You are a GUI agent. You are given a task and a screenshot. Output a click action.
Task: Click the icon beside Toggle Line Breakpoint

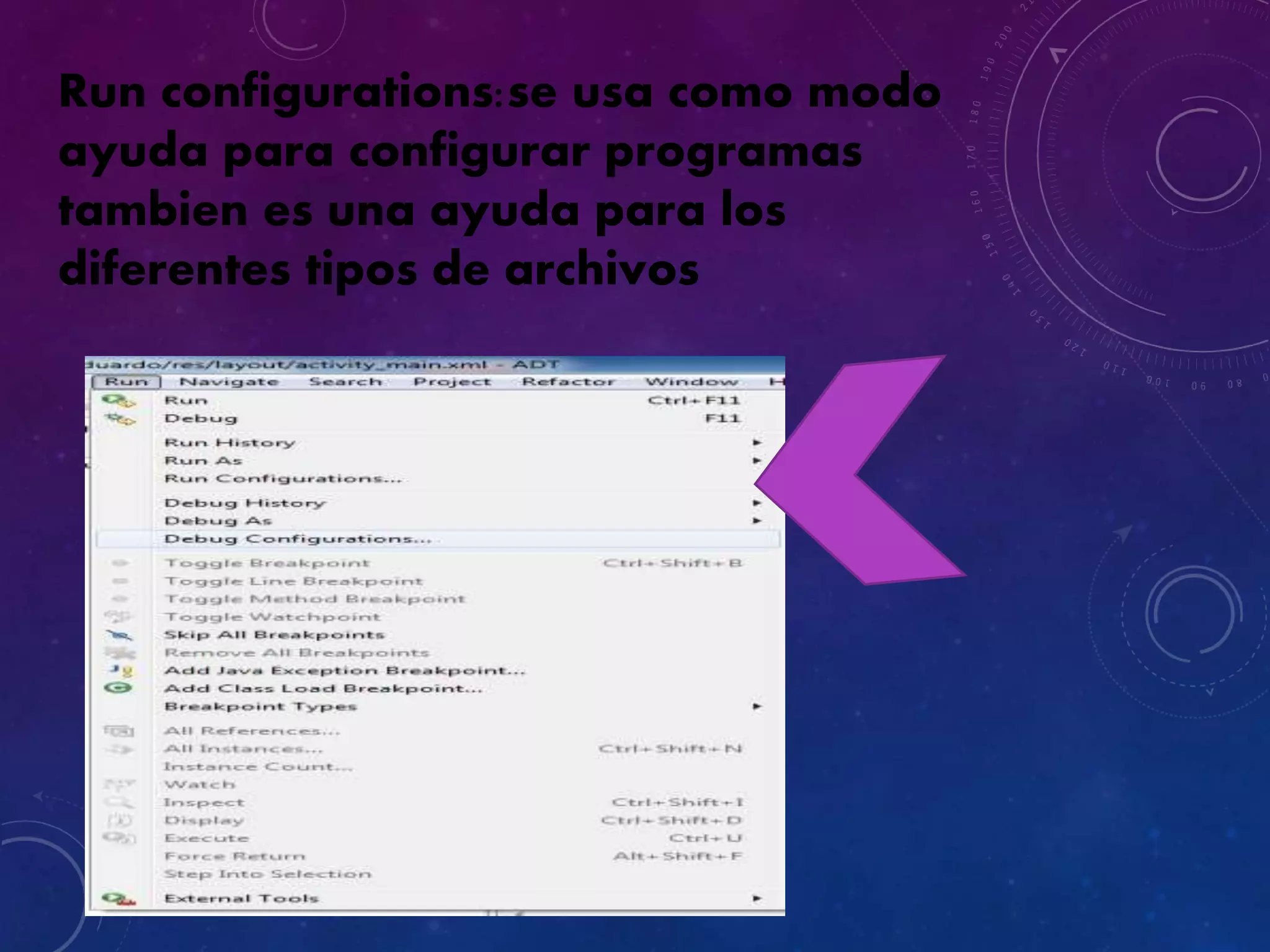[x=120, y=581]
